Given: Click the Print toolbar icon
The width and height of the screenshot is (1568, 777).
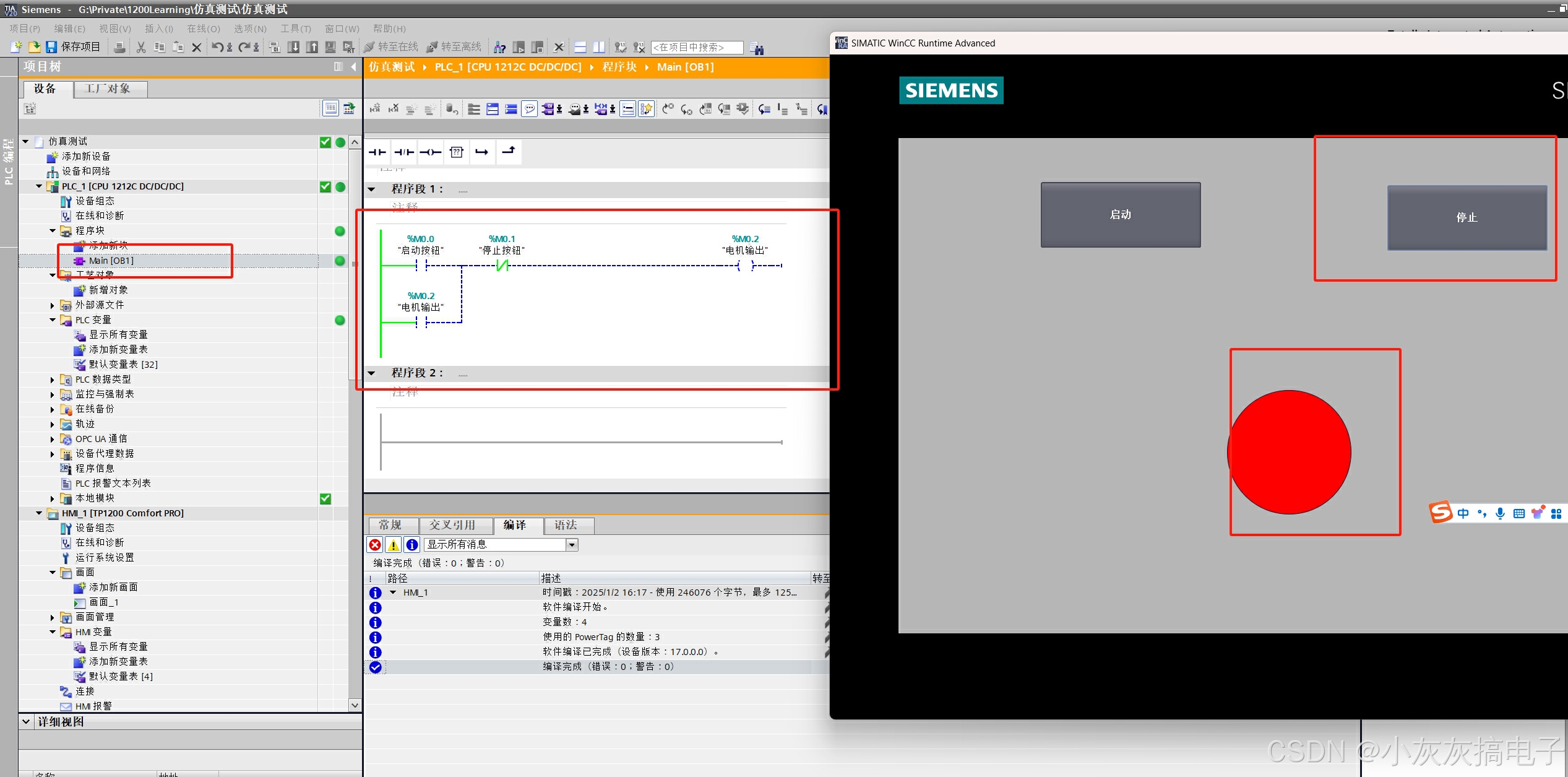Looking at the screenshot, I should [120, 47].
